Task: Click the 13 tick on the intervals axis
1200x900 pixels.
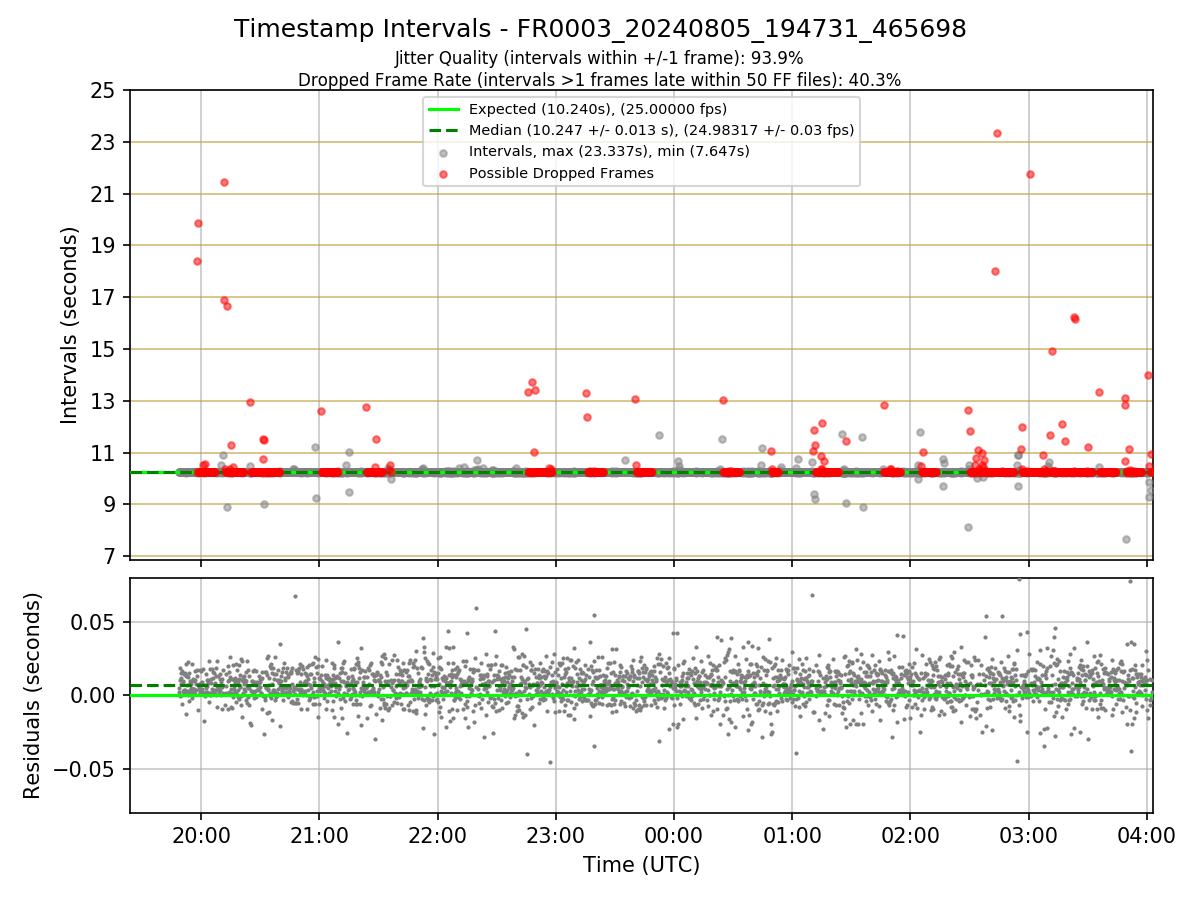Action: point(102,402)
